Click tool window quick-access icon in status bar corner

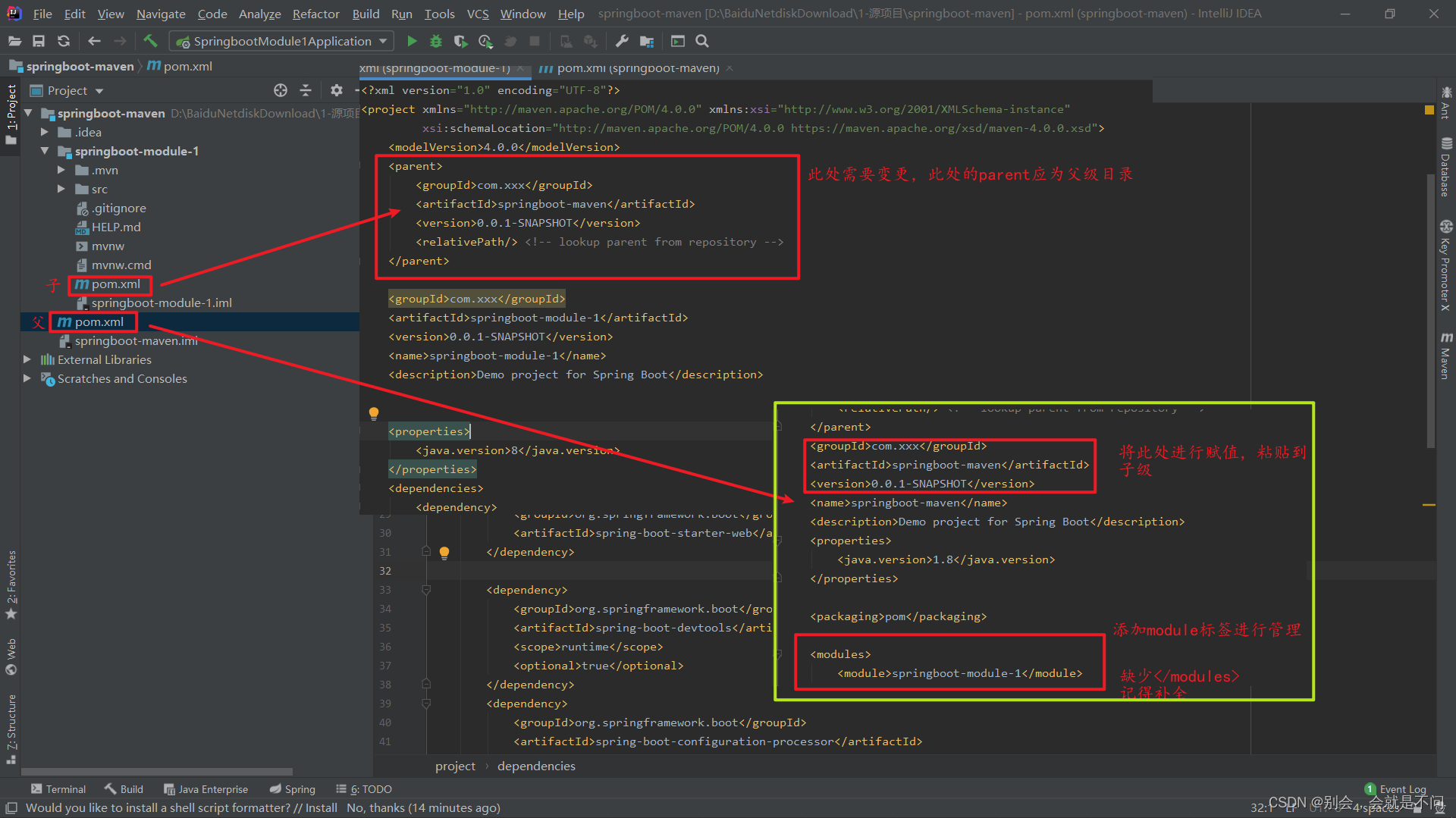pyautogui.click(x=11, y=808)
